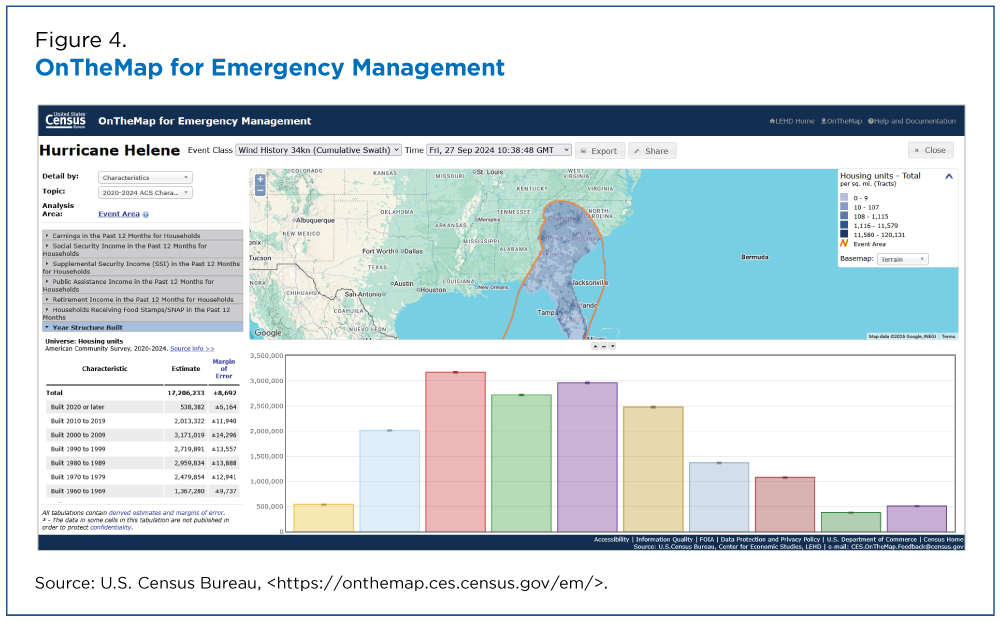Open Help and Documentation
Viewport: 1000px width, 623px height.
pos(912,121)
